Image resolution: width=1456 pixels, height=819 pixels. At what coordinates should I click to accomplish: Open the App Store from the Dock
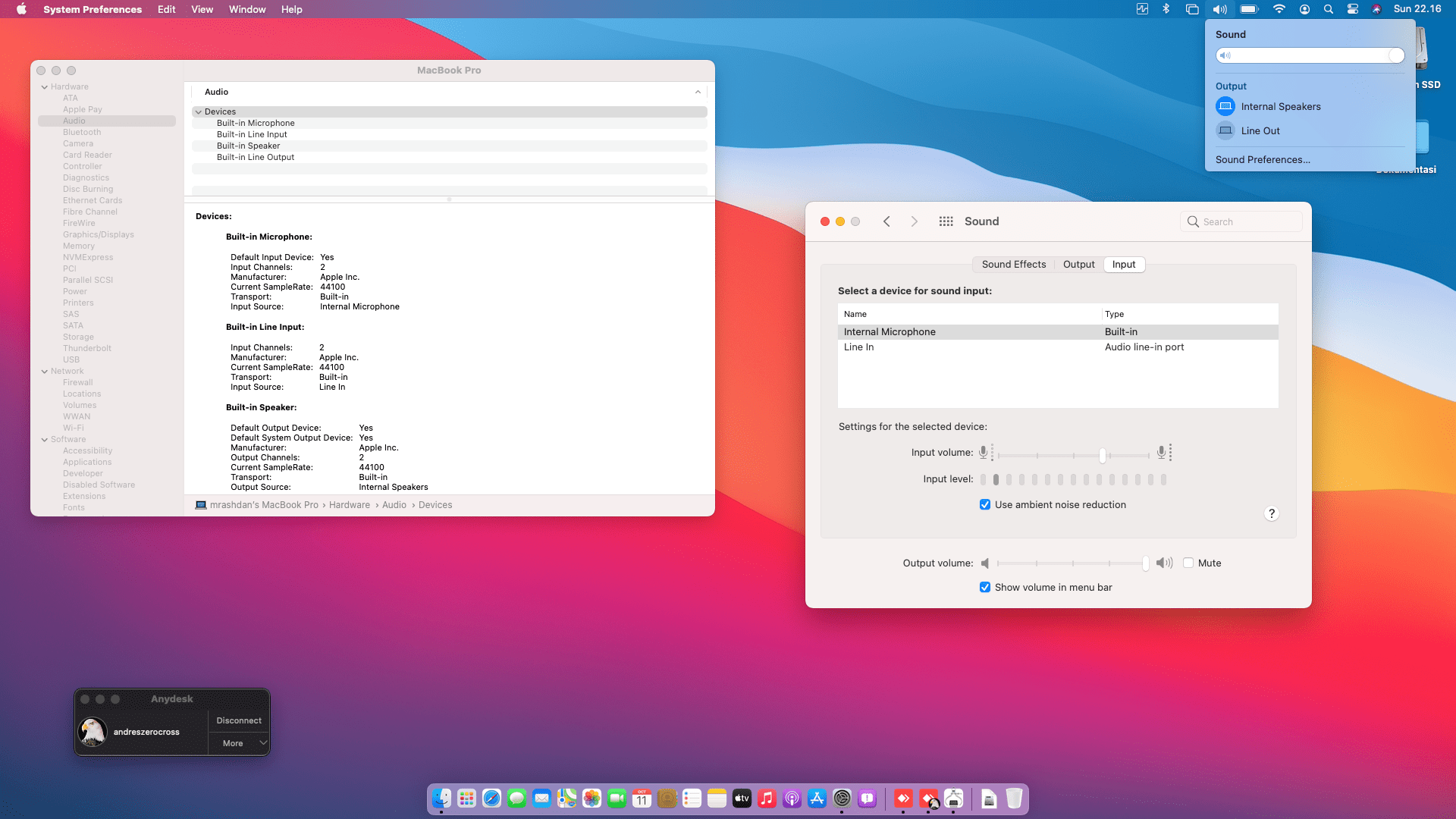tap(817, 799)
